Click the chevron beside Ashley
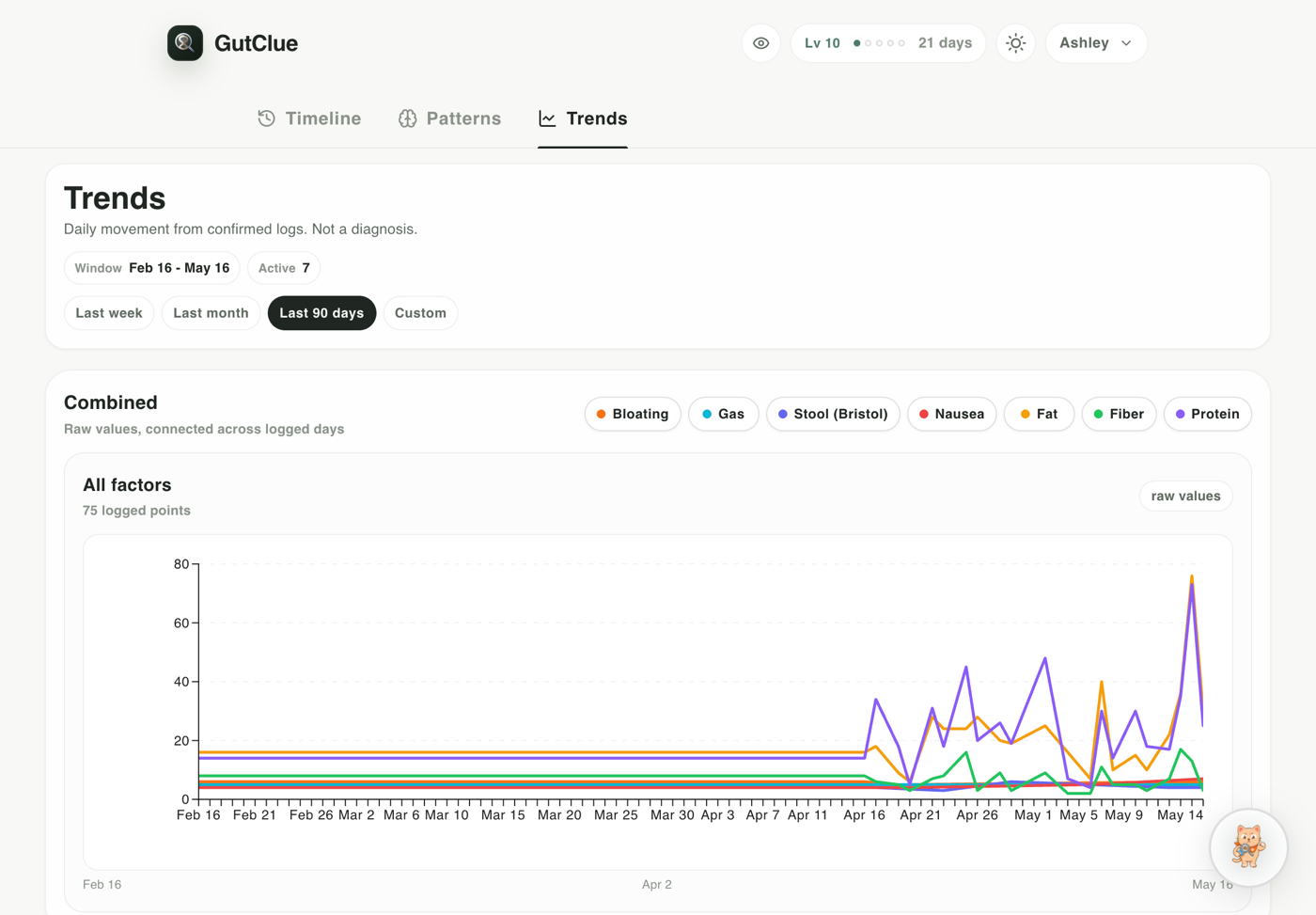 coord(1126,43)
